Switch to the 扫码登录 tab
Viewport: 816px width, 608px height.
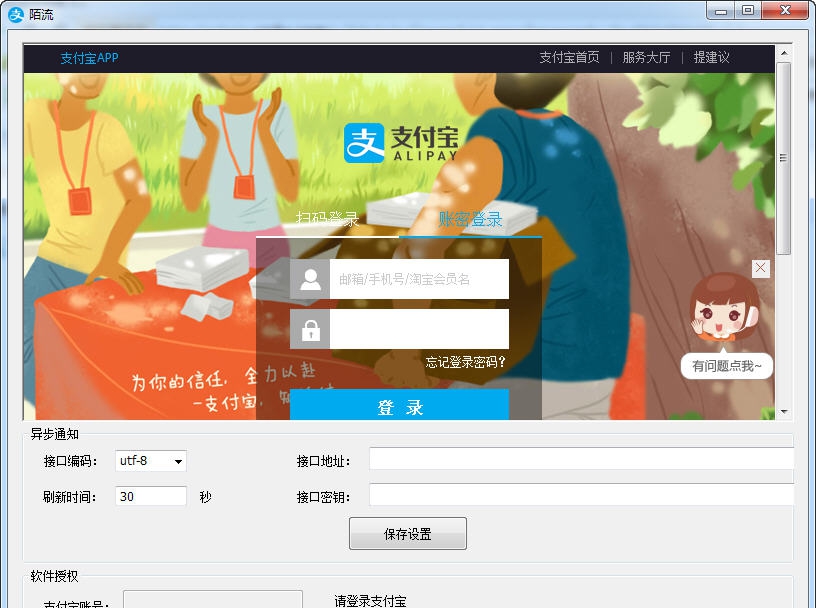[330, 218]
